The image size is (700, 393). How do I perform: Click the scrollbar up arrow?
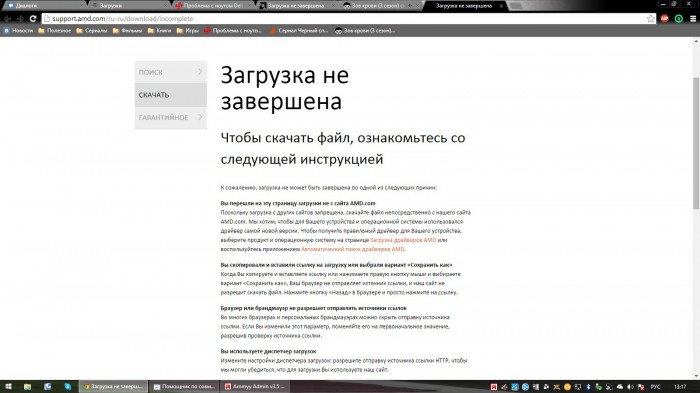coord(696,41)
